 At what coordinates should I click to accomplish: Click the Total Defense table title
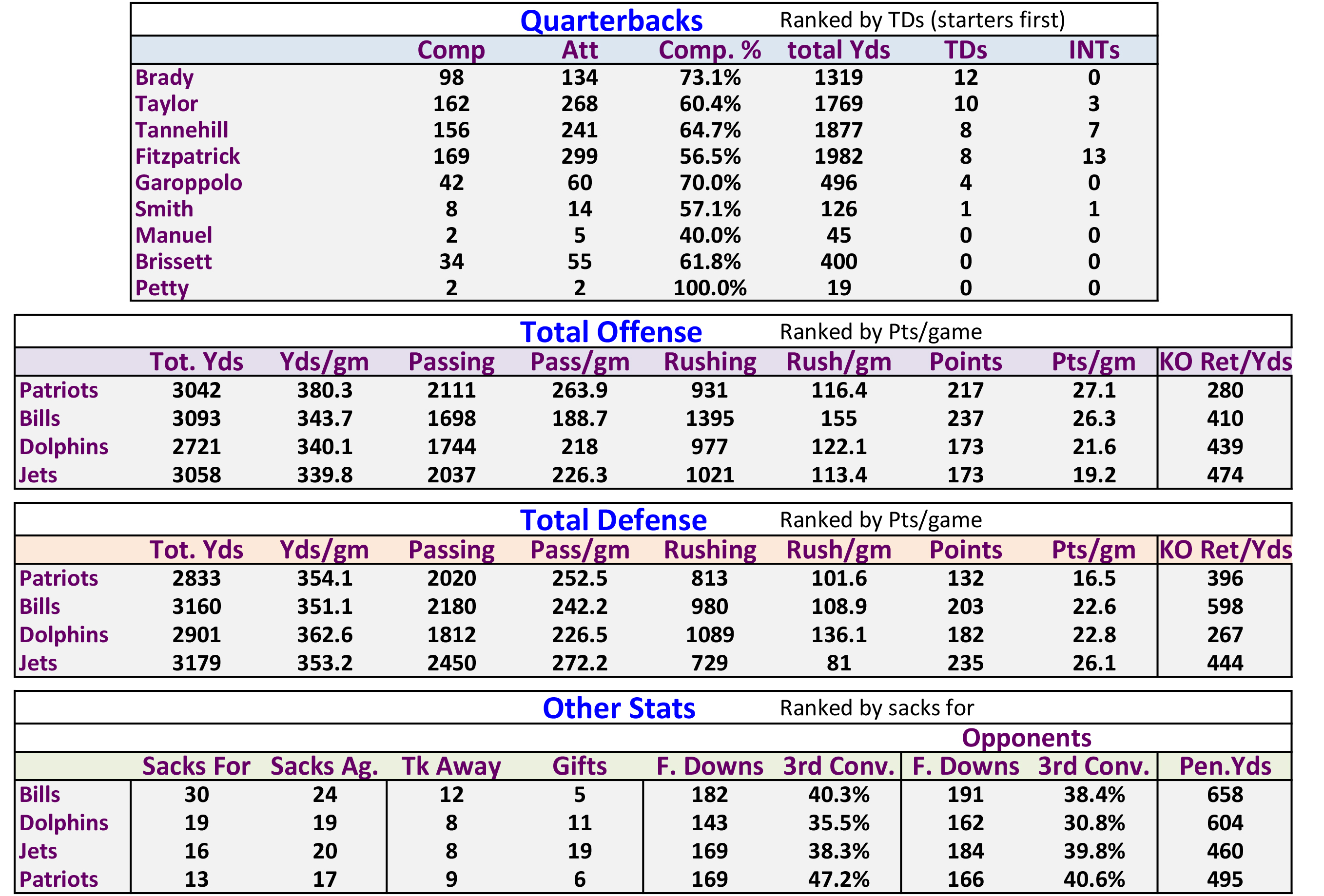pyautogui.click(x=613, y=520)
